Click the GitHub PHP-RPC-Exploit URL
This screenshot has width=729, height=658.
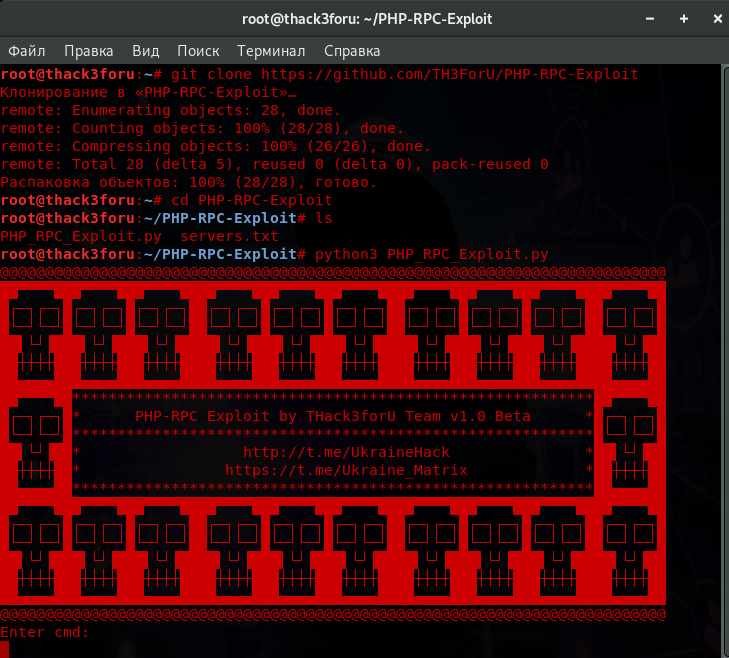[450, 74]
